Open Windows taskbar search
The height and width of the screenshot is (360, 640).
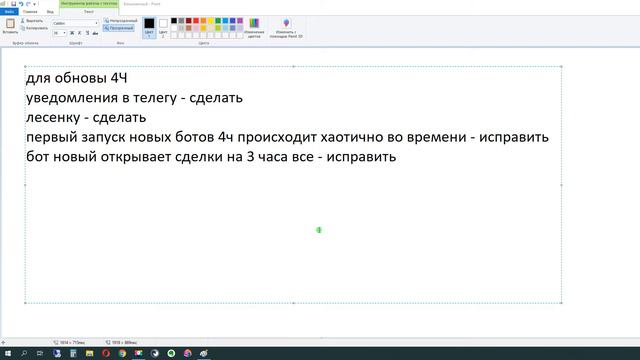[24, 353]
